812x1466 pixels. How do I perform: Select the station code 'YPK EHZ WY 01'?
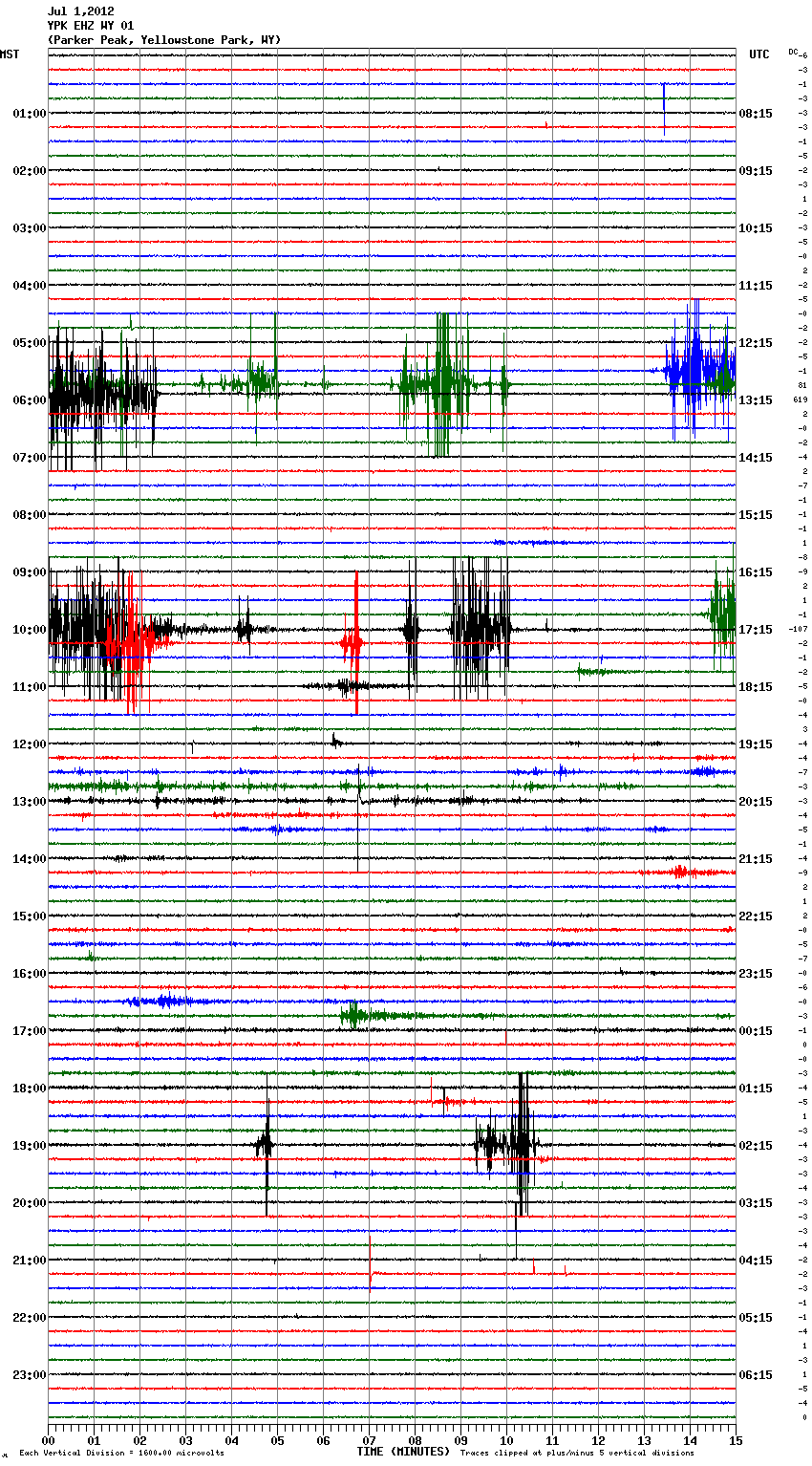91,26
